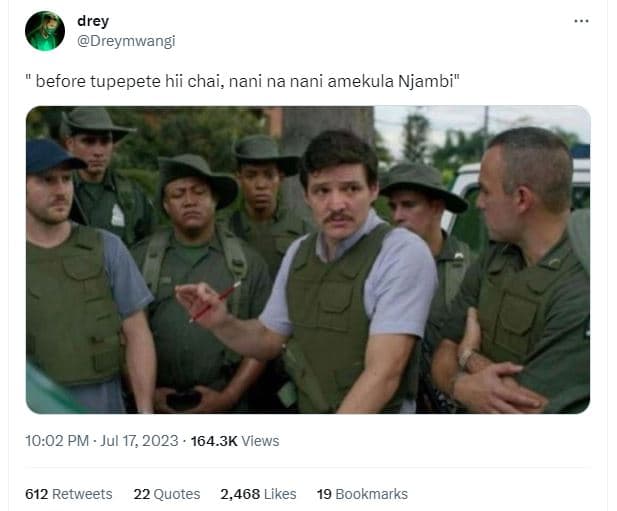Click the 19 Bookmarks count
This screenshot has width=617, height=511.
(362, 494)
